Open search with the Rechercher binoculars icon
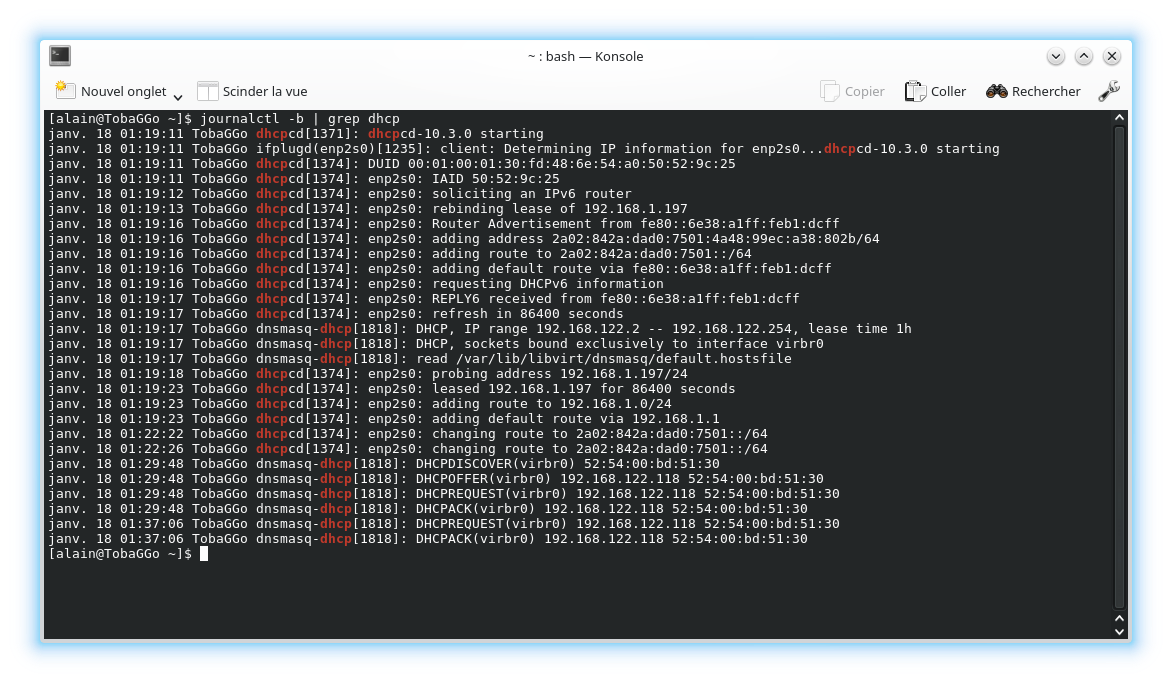Screen dimensions: 1172x683 [996, 91]
